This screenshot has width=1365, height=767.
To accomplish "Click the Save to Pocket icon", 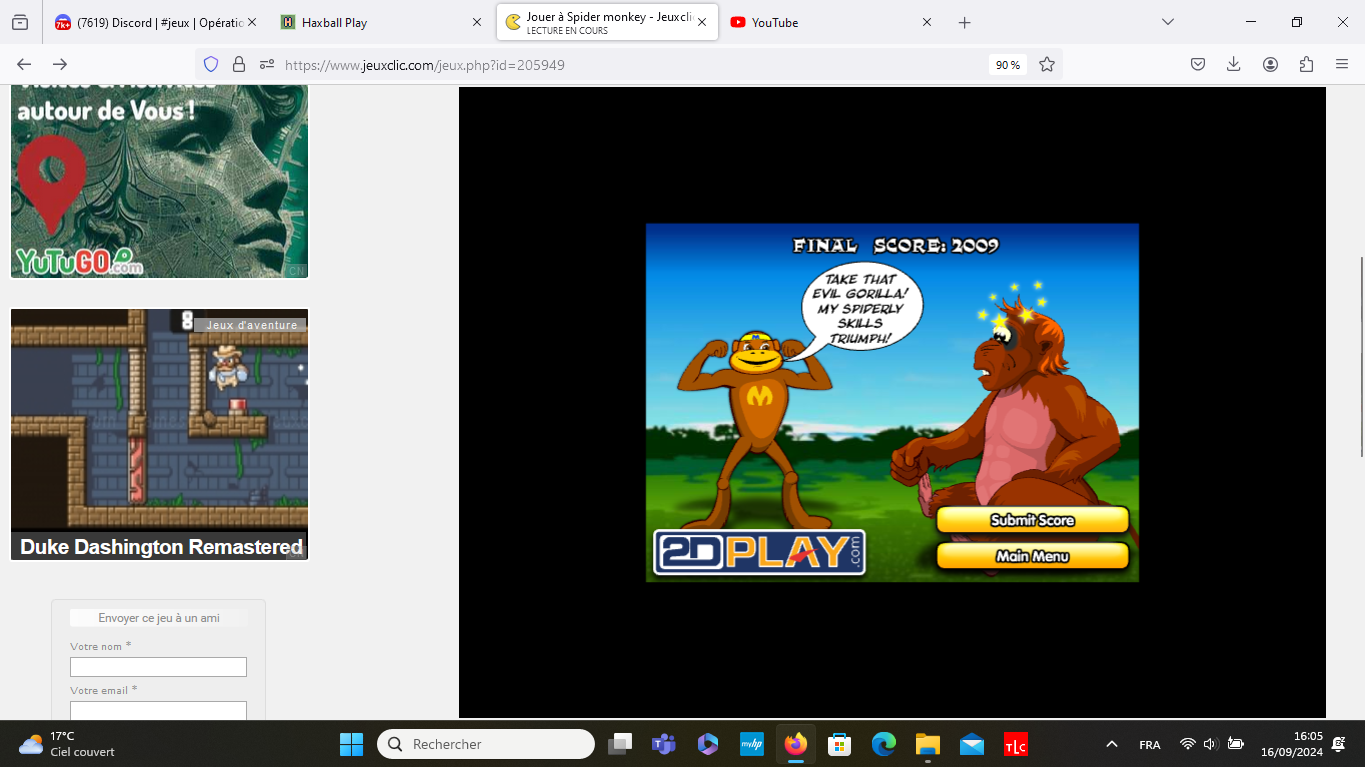I will 1198,64.
